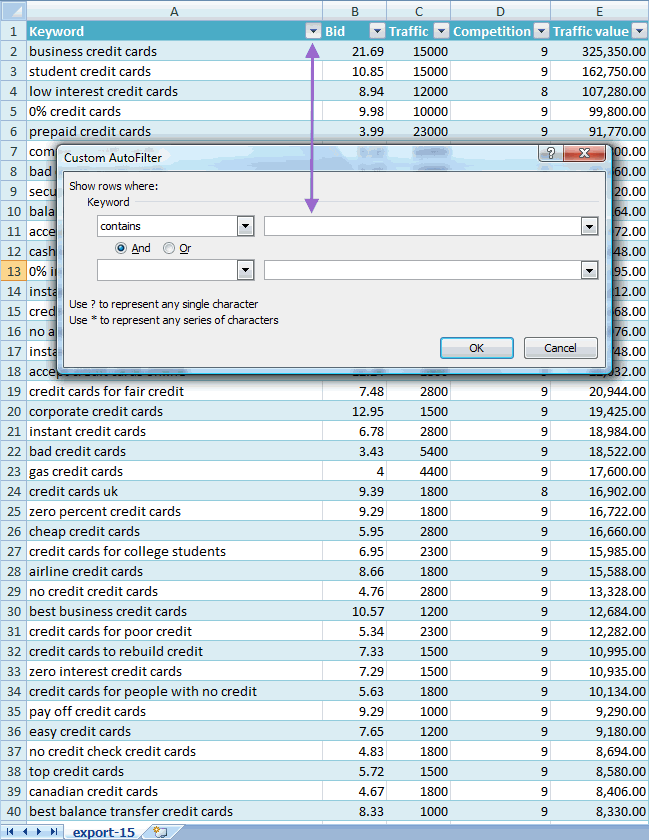Open the Keyword column filter dropdown

(313, 31)
